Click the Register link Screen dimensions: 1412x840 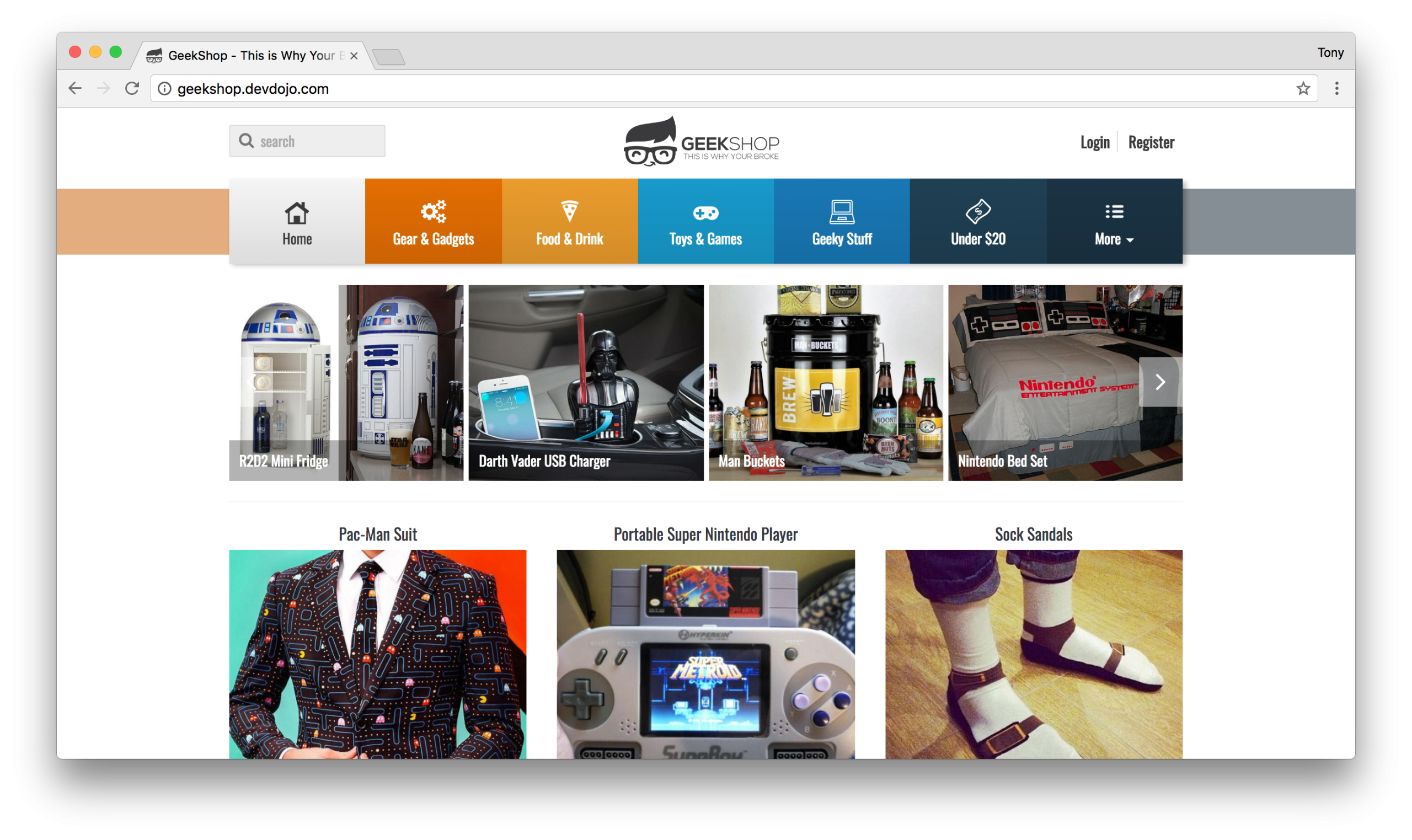(x=1151, y=142)
